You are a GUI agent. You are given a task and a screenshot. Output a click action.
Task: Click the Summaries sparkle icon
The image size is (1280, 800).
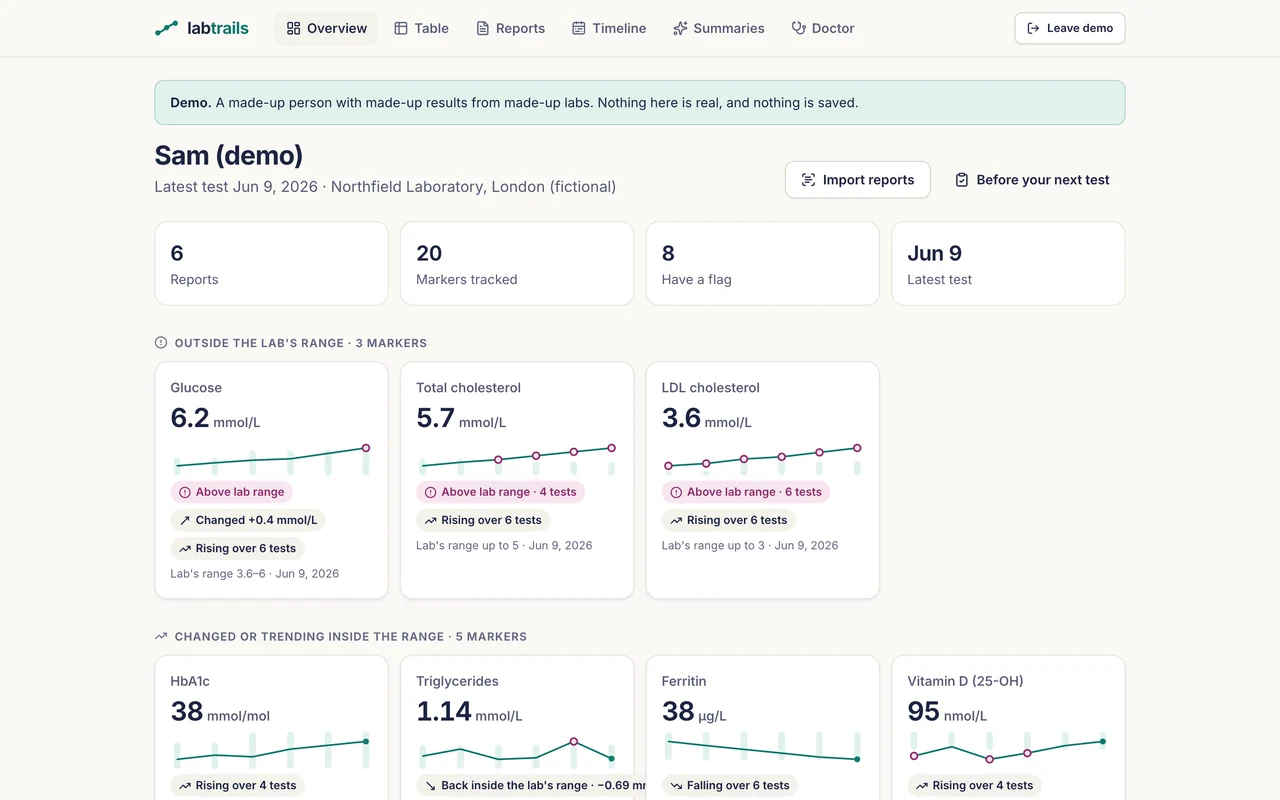coord(680,28)
